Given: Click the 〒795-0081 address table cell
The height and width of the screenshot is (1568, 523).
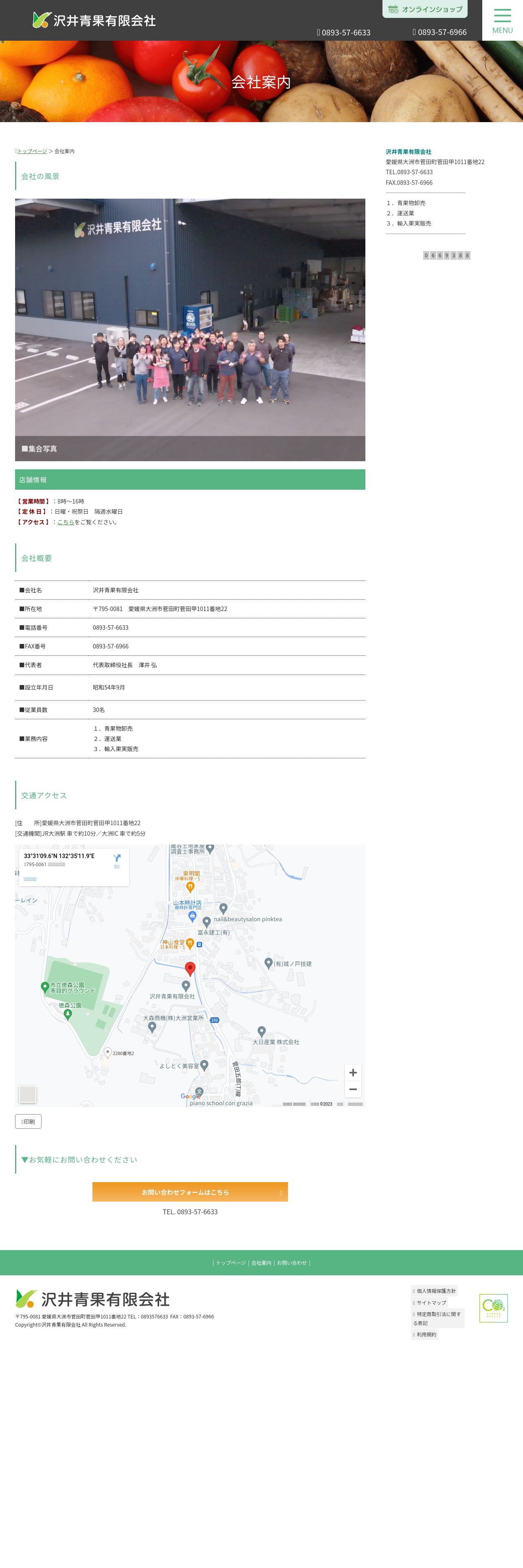Looking at the screenshot, I should [x=227, y=609].
